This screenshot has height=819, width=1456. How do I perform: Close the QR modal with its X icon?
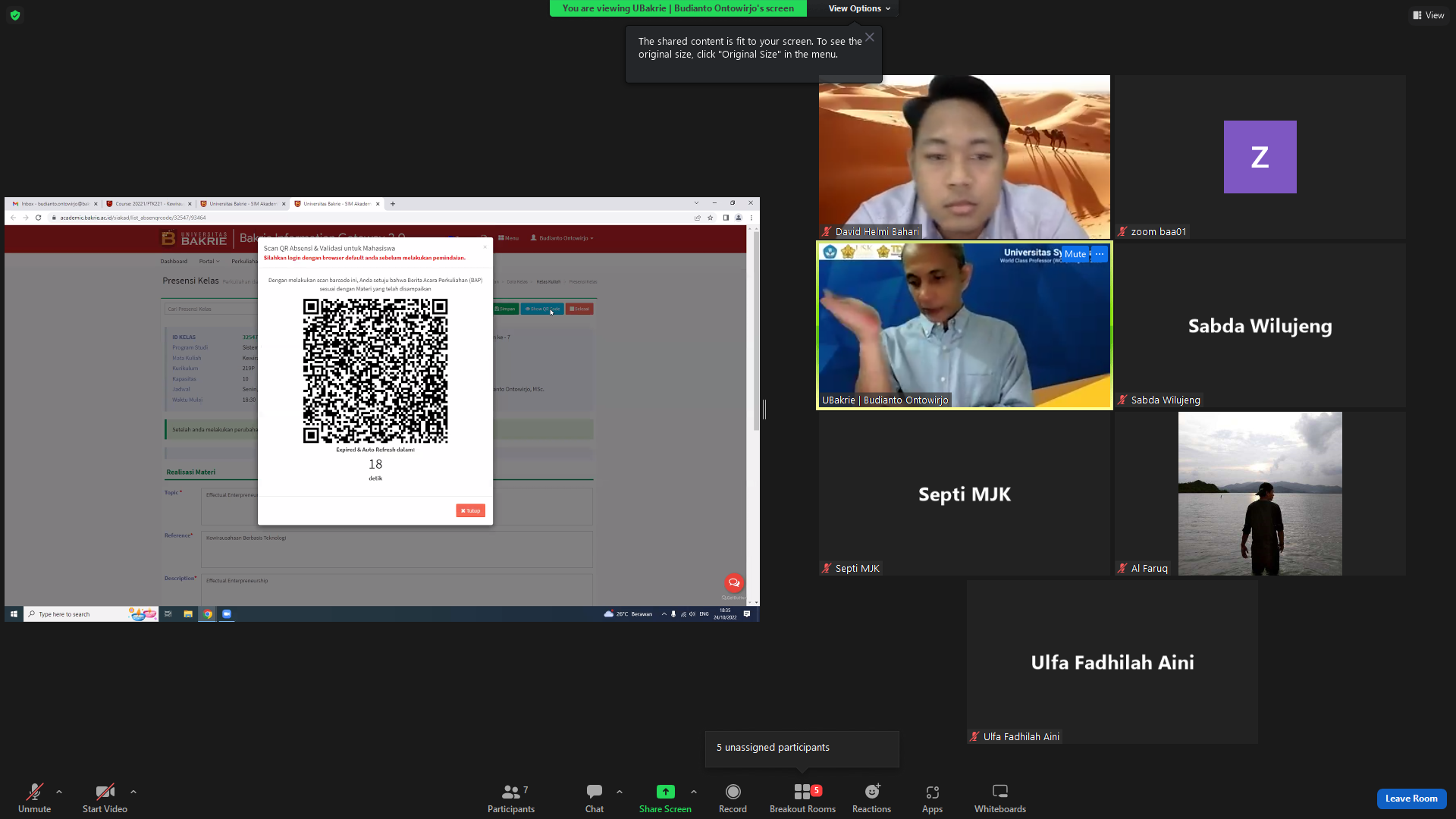pos(485,246)
